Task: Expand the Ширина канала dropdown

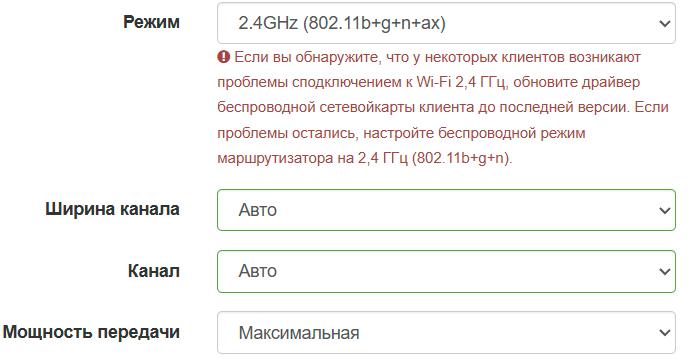Action: pyautogui.click(x=446, y=210)
